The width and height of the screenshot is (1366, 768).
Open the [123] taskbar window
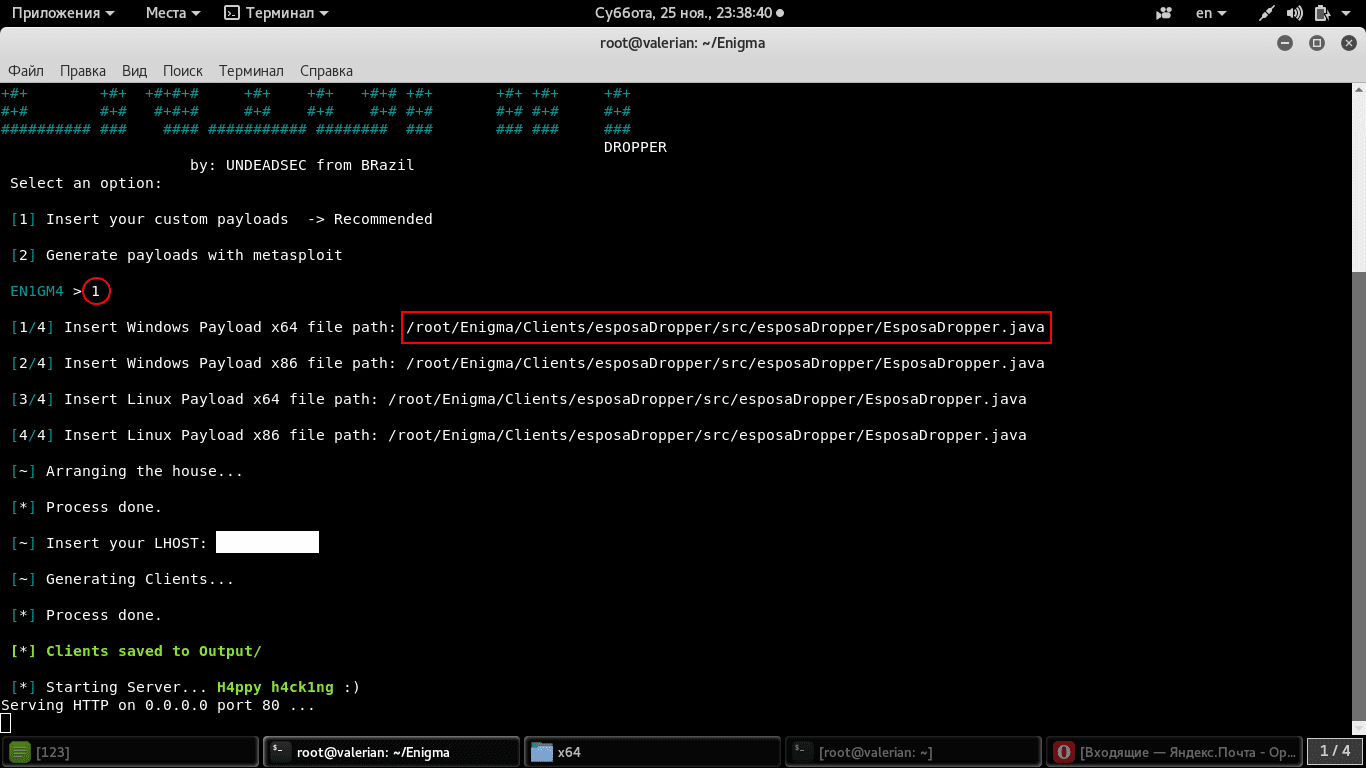pos(130,752)
